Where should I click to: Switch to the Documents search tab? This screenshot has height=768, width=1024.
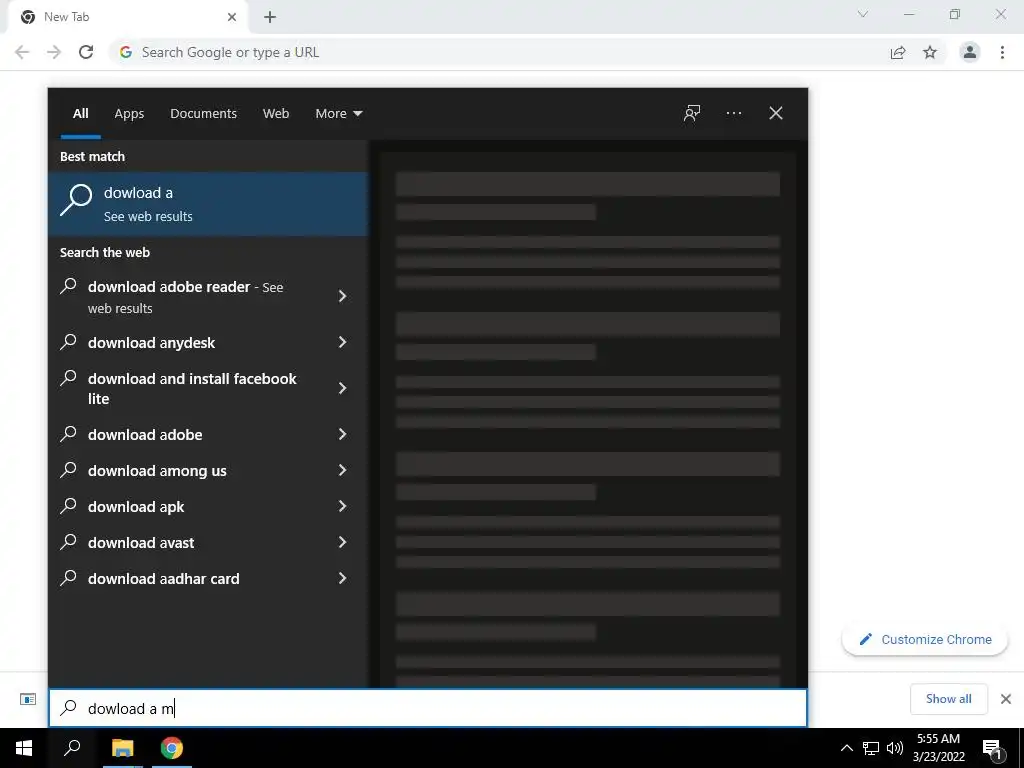point(203,114)
